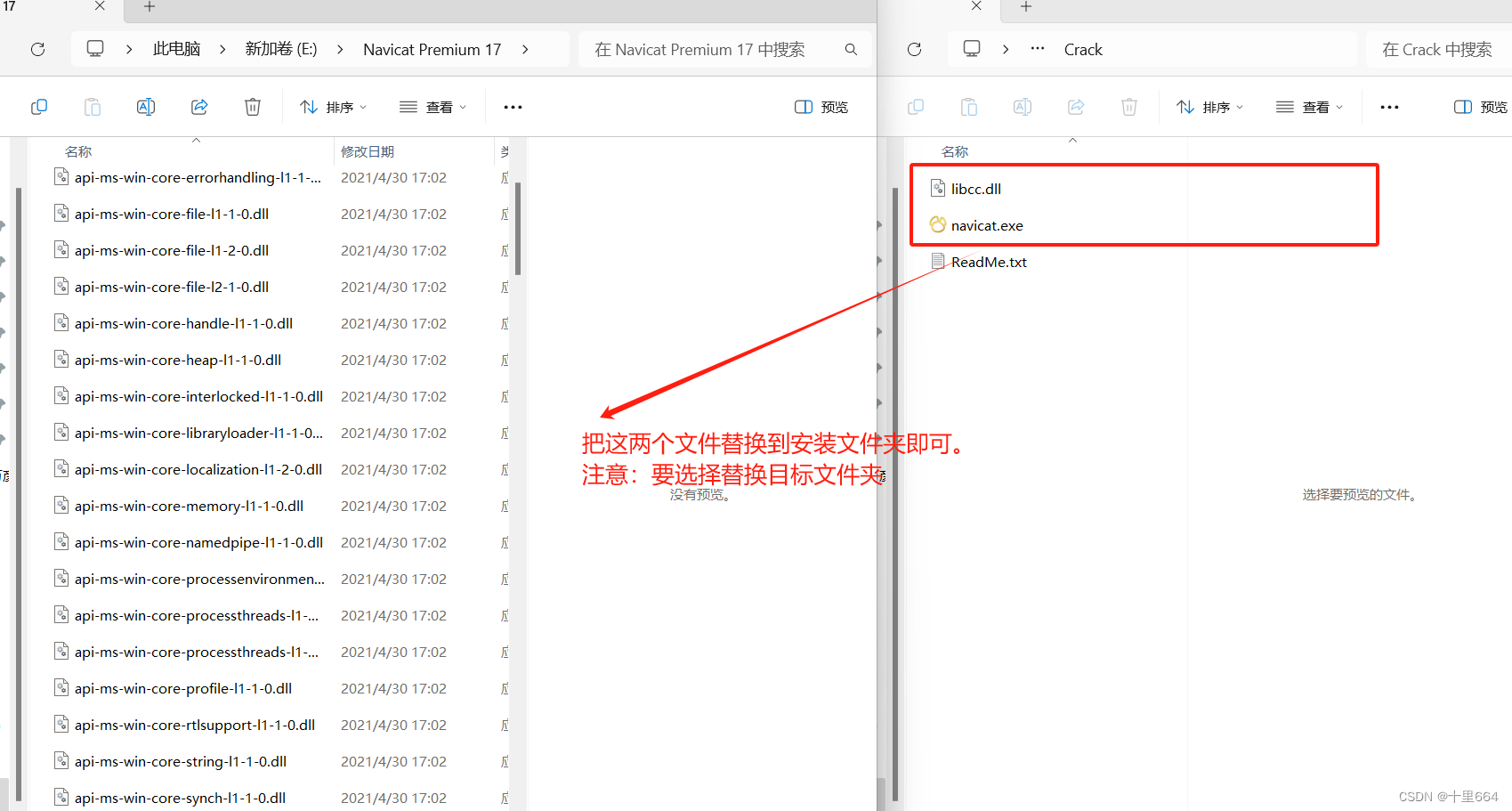Select api-ms-win-core-file-l1-1-0.dll
The width and height of the screenshot is (1512, 811).
point(172,214)
